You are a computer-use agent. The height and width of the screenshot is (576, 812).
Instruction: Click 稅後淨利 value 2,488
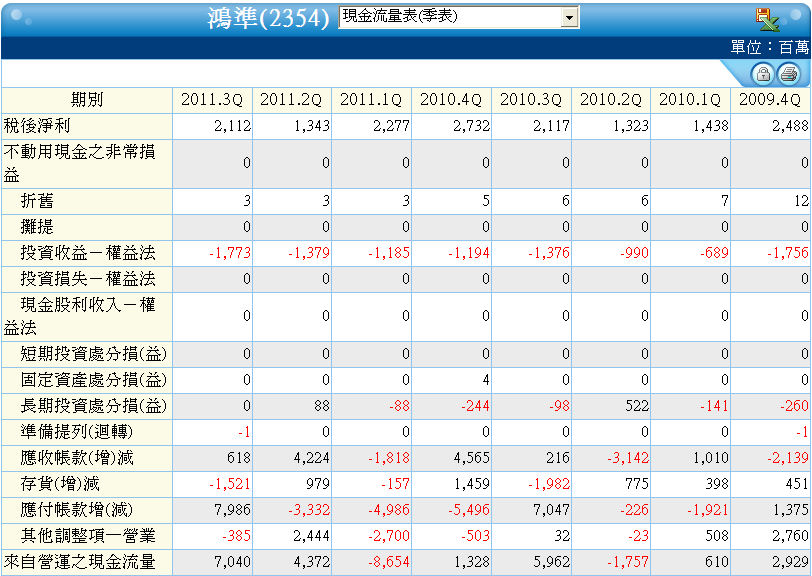pos(790,126)
